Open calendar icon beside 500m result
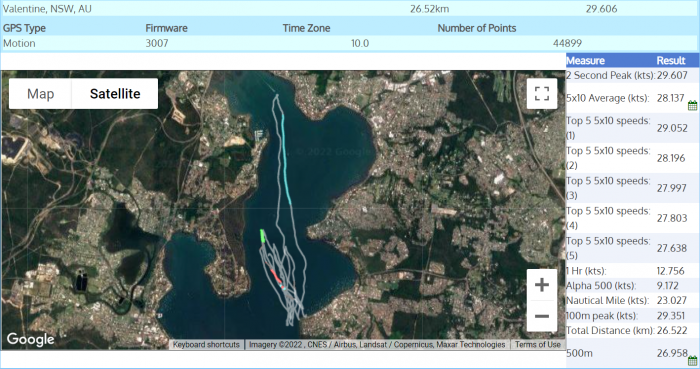The height and width of the screenshot is (369, 700). (692, 361)
